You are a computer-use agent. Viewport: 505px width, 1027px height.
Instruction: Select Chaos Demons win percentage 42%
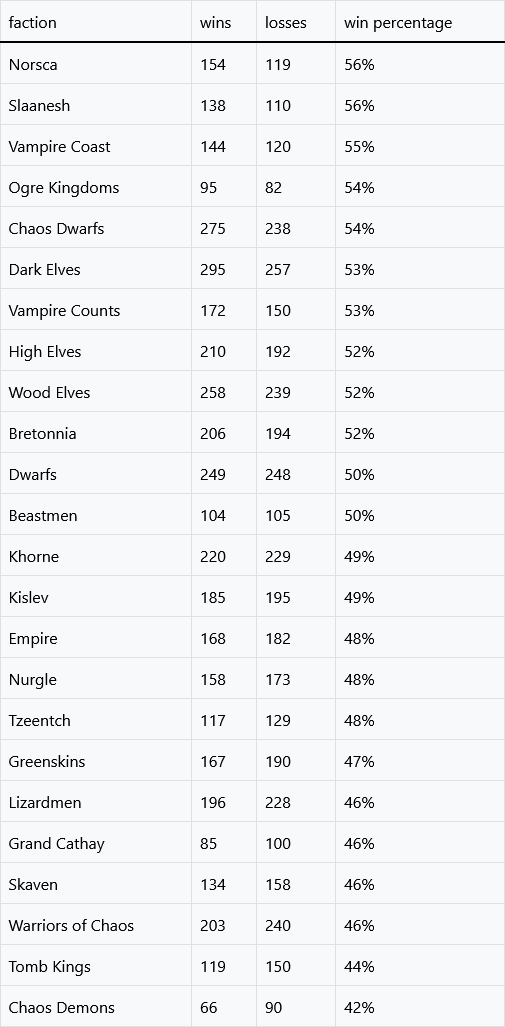[420, 1007]
